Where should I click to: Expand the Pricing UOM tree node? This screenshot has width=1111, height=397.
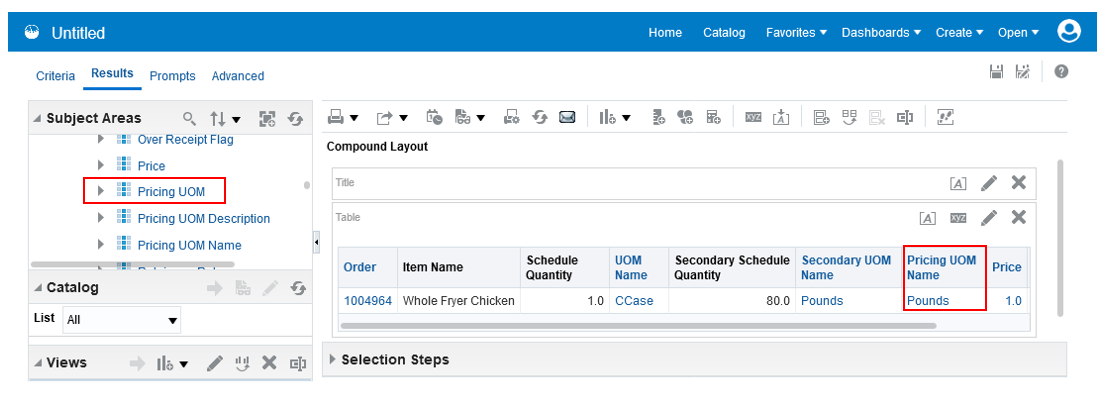[x=101, y=191]
